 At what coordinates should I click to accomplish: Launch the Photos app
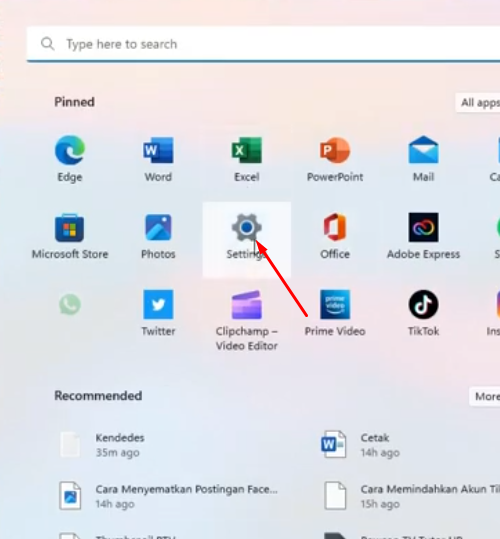coord(158,236)
